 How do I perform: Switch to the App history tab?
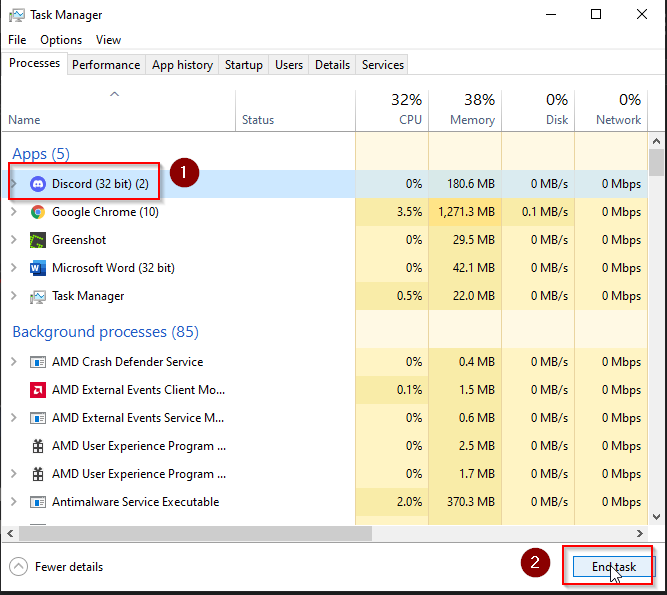182,65
